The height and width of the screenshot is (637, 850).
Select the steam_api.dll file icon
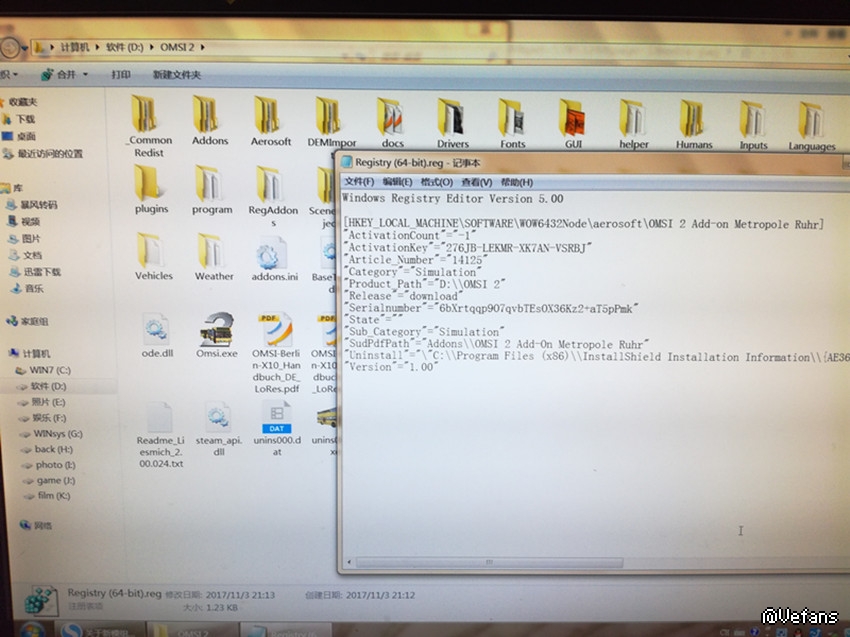click(x=218, y=420)
